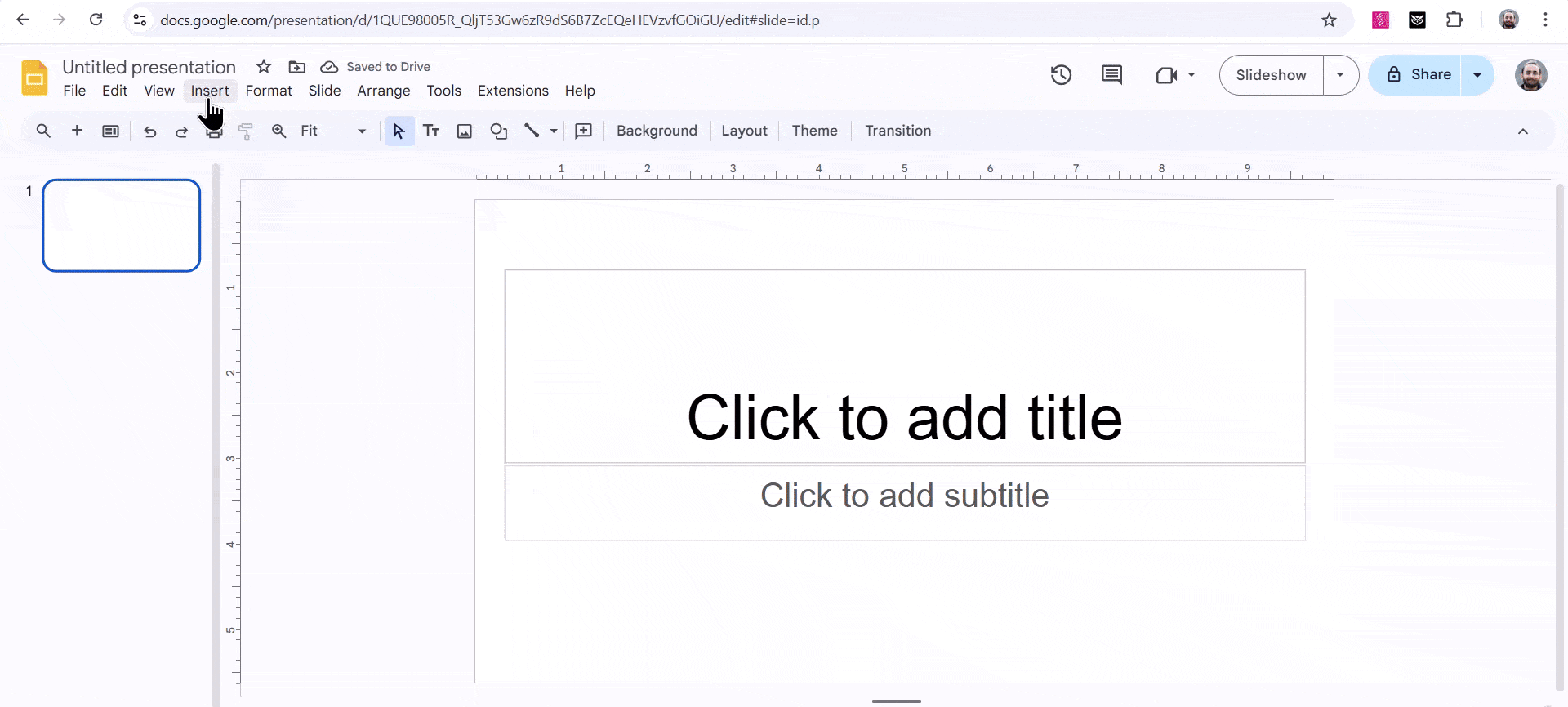Open Slideshow options dropdown arrow

click(x=1341, y=75)
